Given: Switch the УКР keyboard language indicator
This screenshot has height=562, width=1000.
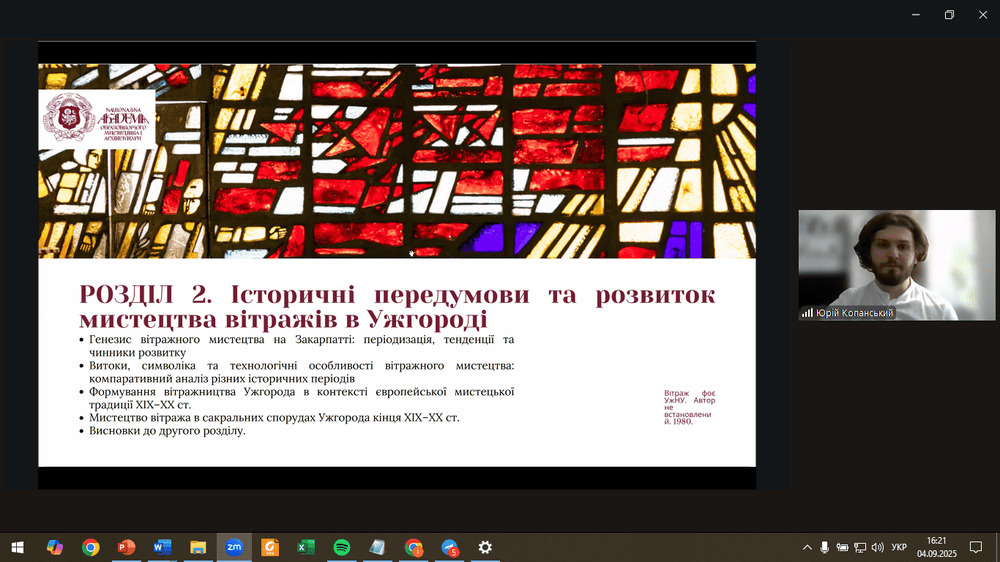Looking at the screenshot, I should pos(899,547).
